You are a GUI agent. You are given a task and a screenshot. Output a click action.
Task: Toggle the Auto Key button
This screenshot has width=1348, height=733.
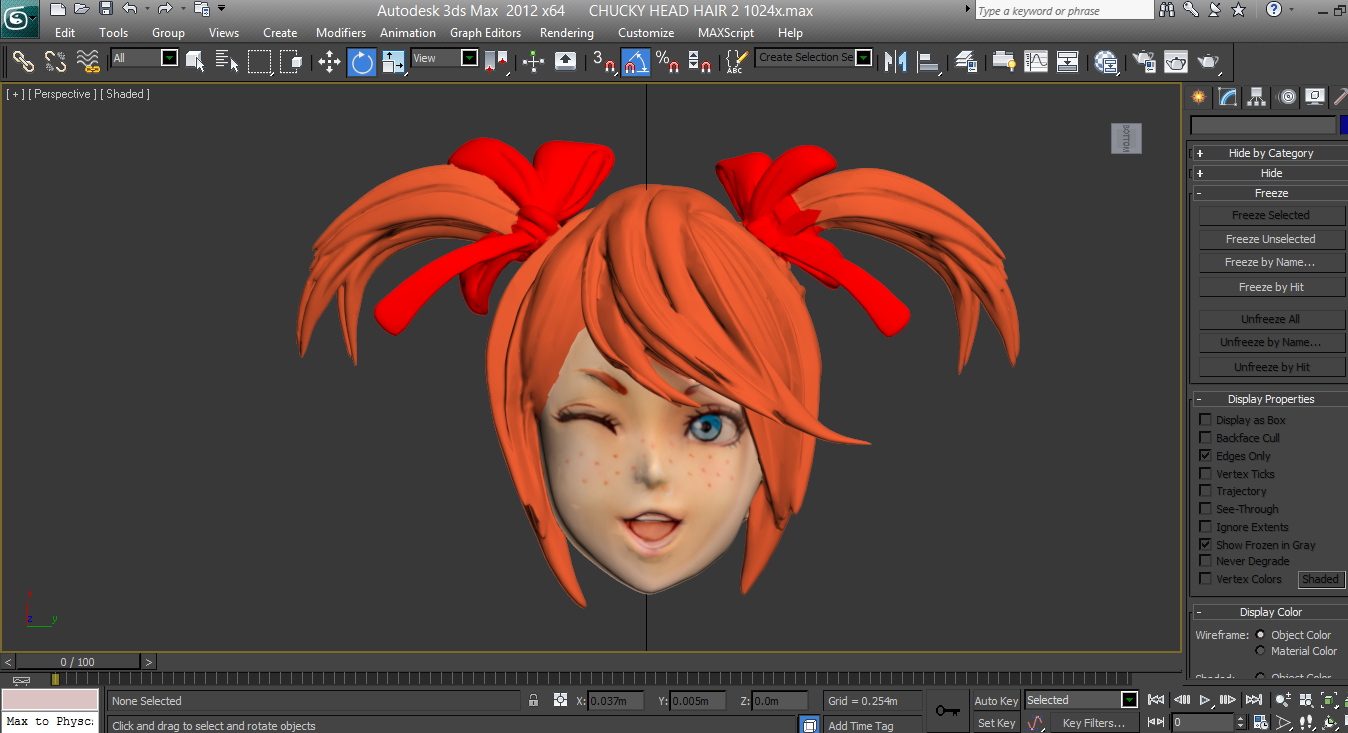pos(996,701)
